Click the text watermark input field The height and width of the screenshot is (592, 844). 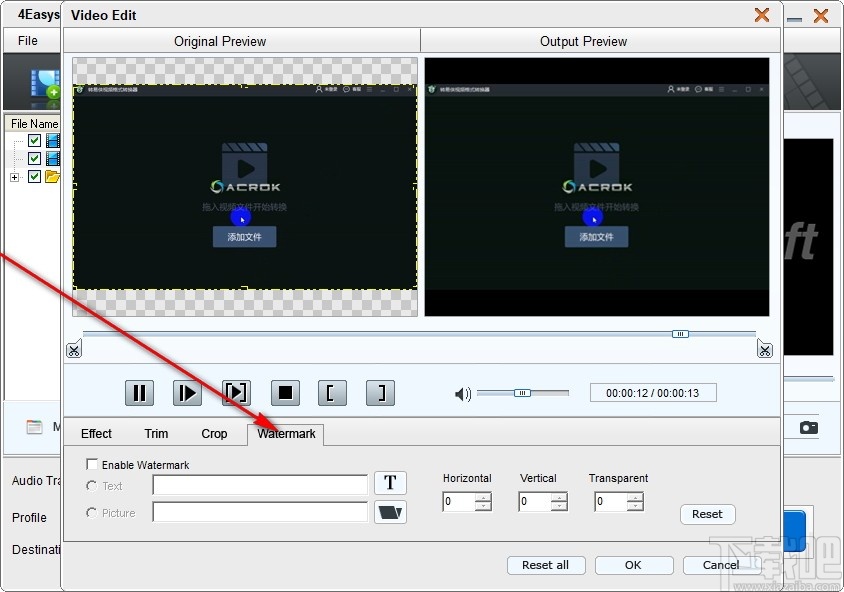(259, 484)
